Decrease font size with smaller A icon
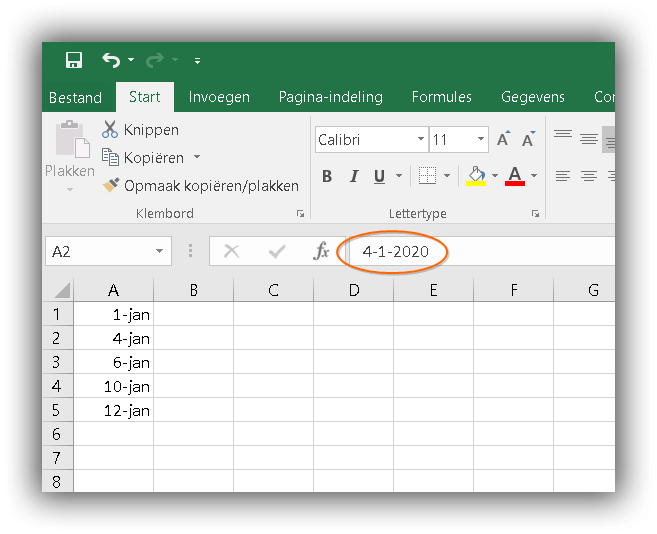657x534 pixels. [x=529, y=139]
